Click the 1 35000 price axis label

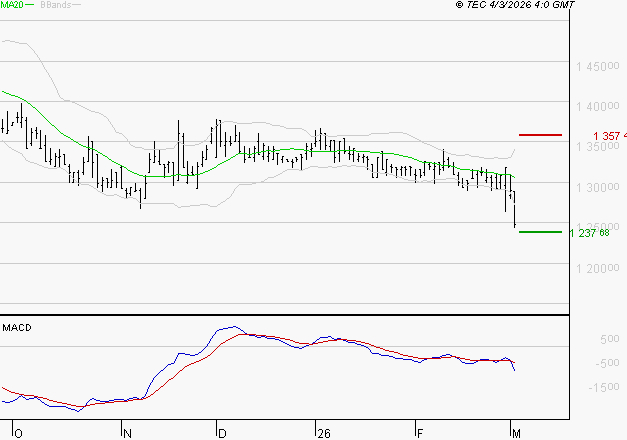[x=597, y=147]
